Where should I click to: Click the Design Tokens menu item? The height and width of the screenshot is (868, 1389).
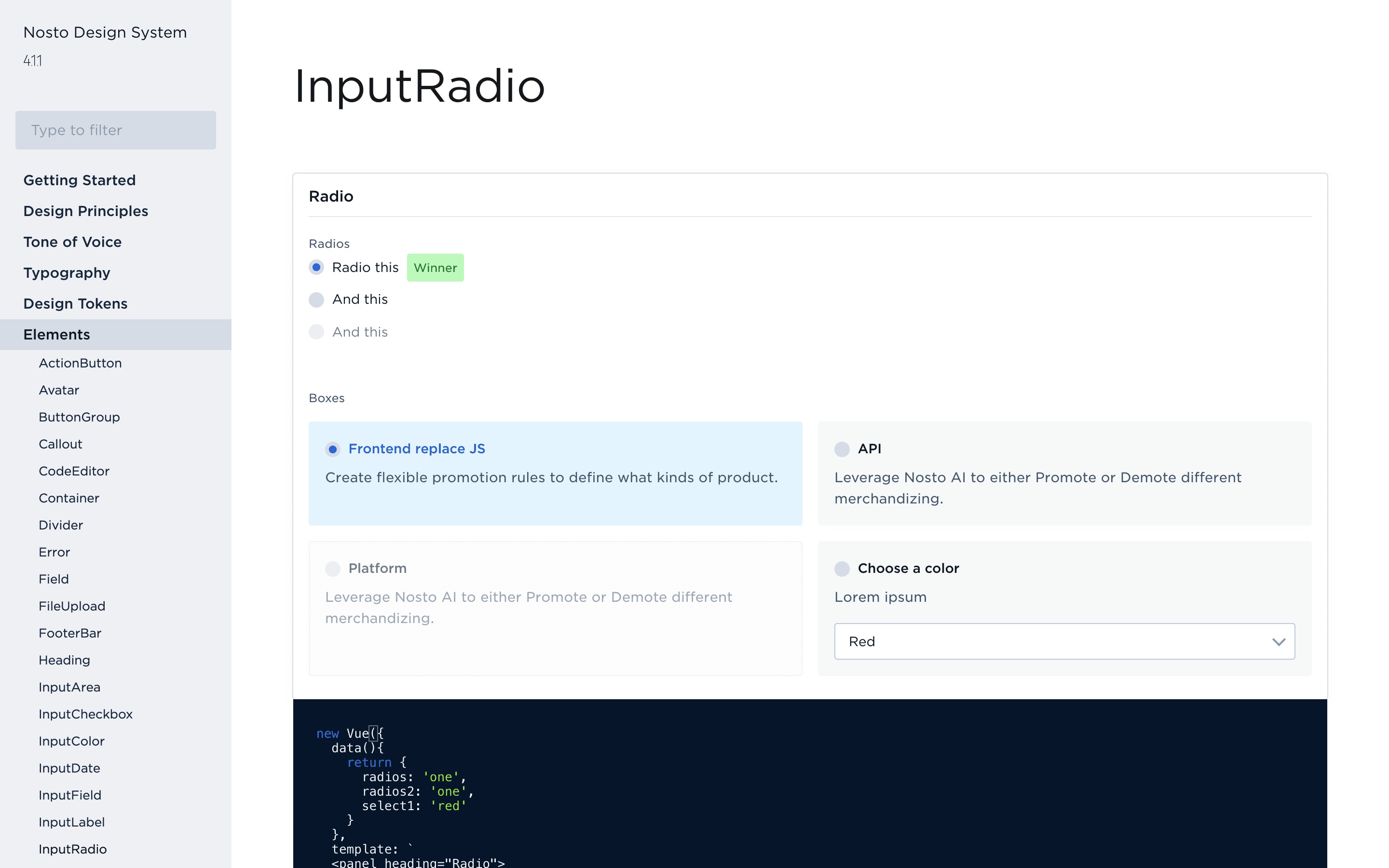pyautogui.click(x=75, y=303)
